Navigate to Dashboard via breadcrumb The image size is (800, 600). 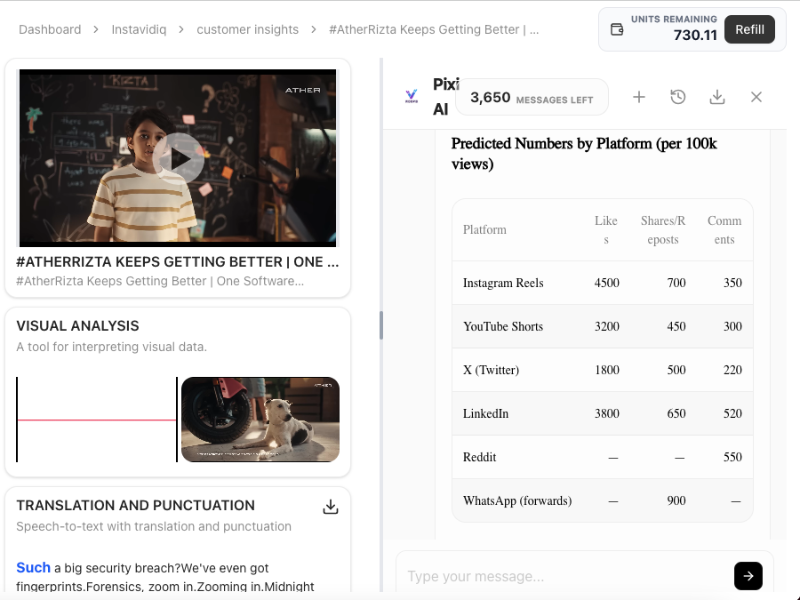coord(50,30)
